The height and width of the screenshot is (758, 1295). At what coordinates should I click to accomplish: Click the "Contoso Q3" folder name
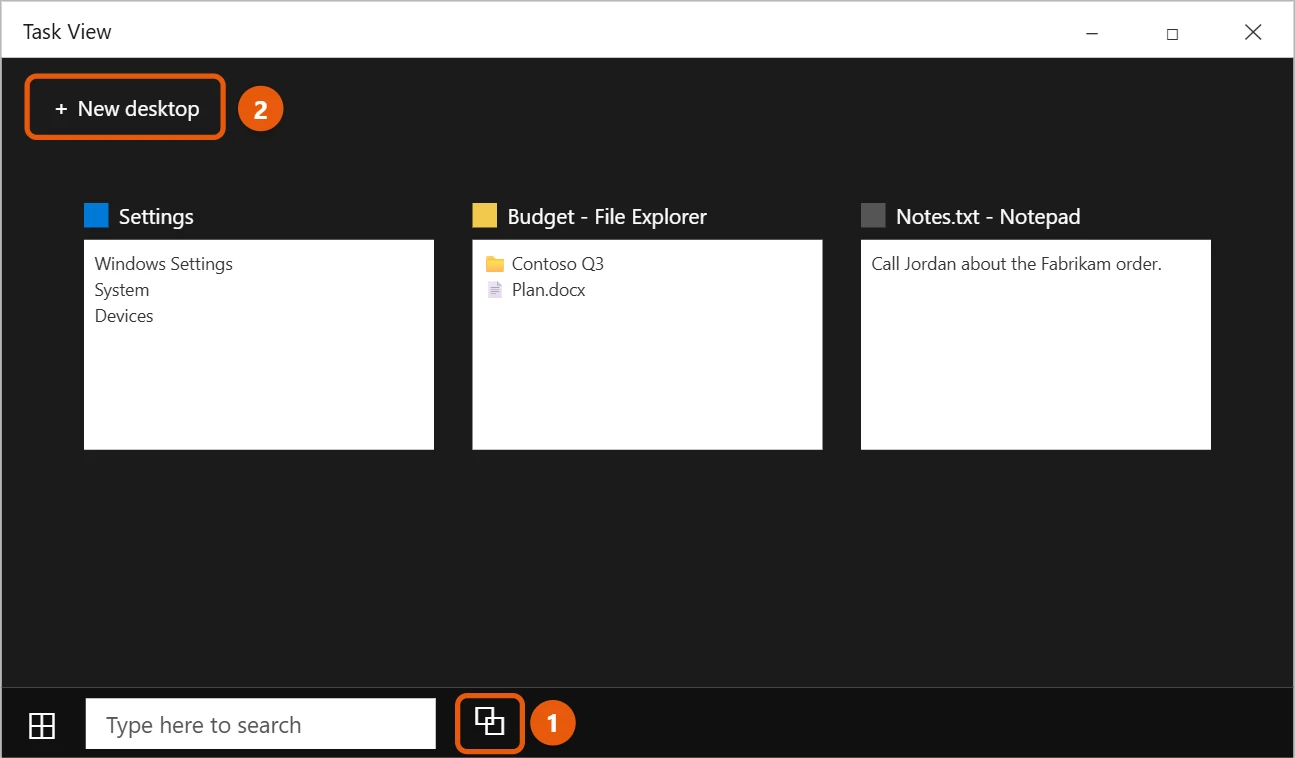click(558, 264)
